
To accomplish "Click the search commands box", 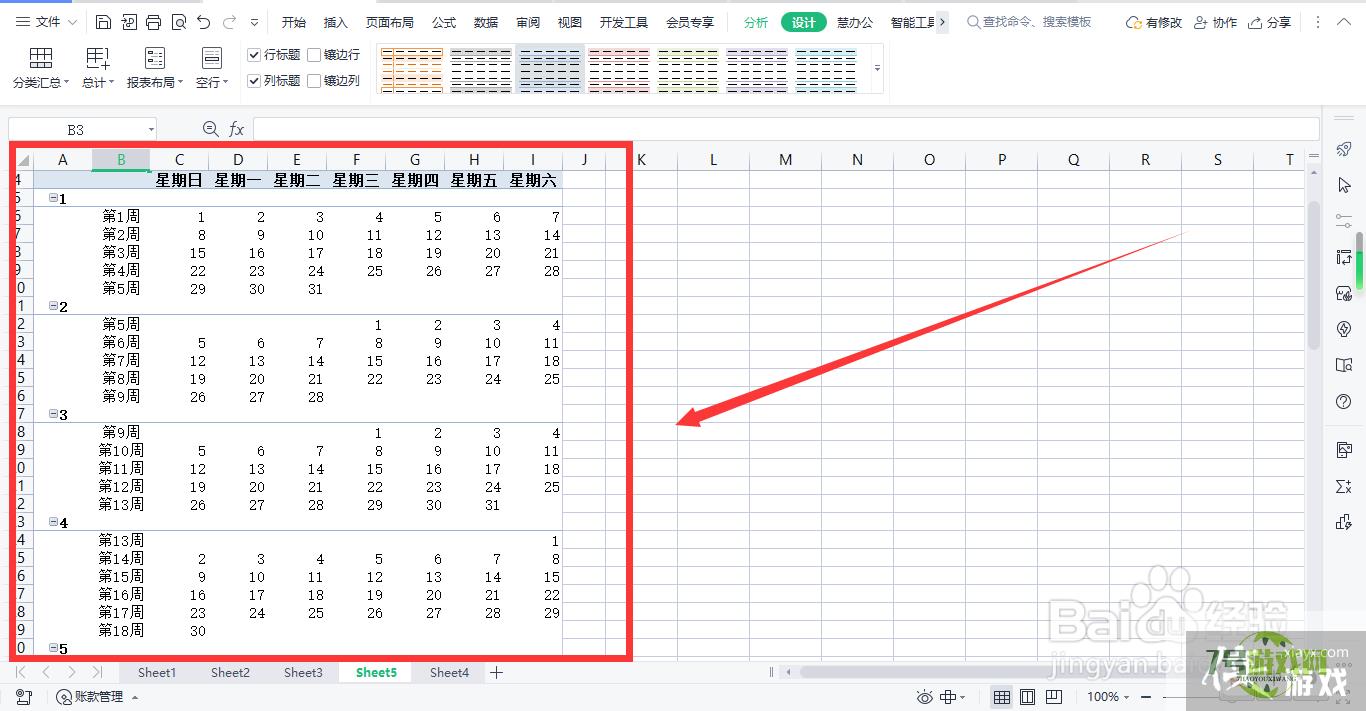I will tap(1029, 22).
